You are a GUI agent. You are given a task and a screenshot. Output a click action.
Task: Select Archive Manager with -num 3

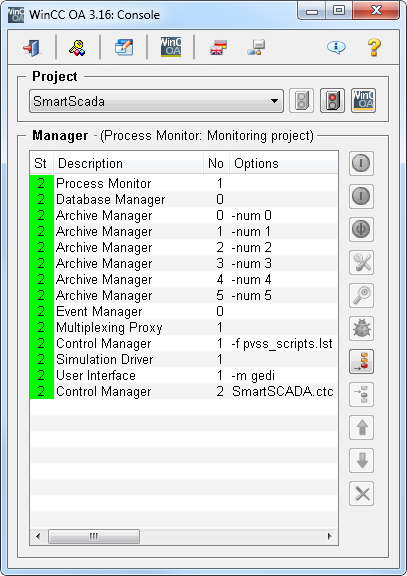(x=184, y=263)
